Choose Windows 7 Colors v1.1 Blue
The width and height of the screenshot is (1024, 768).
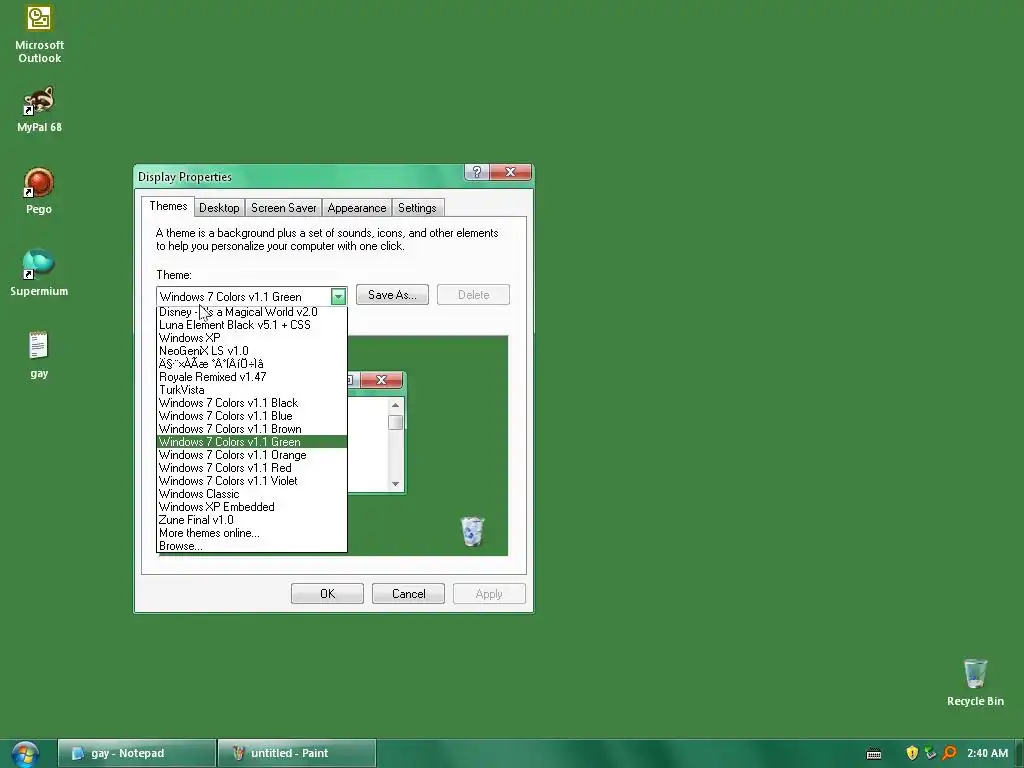tap(251, 416)
